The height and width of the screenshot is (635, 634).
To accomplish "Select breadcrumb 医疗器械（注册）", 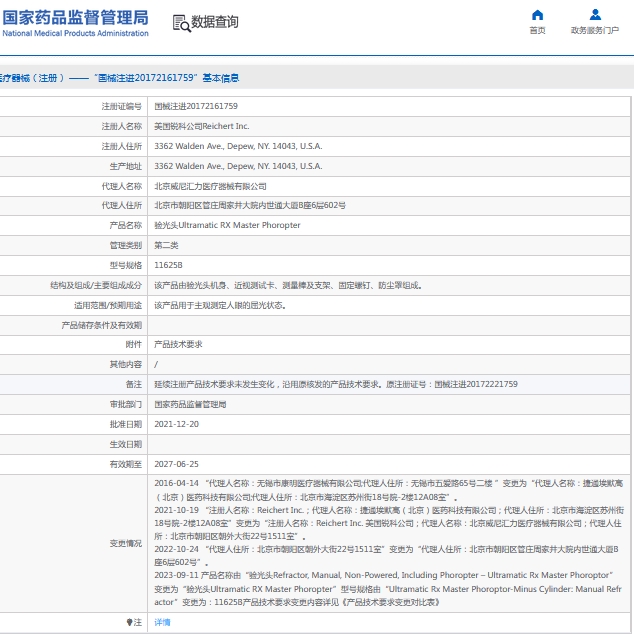I will pyautogui.click(x=30, y=77).
